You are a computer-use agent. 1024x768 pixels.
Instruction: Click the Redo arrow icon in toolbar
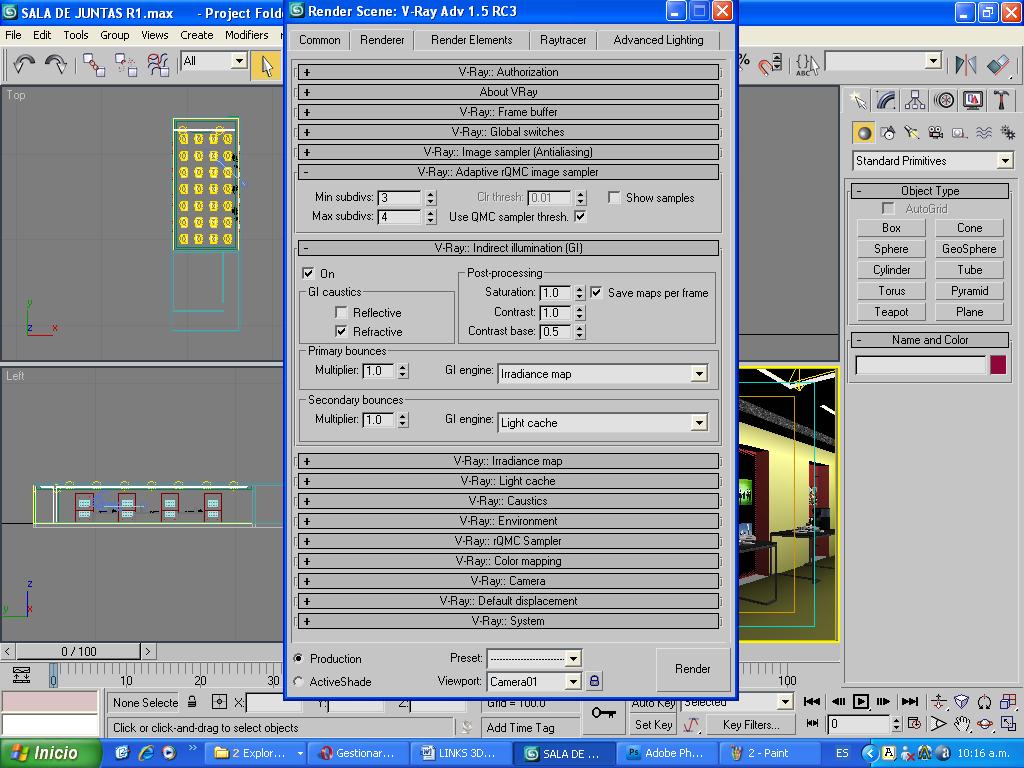(56, 64)
